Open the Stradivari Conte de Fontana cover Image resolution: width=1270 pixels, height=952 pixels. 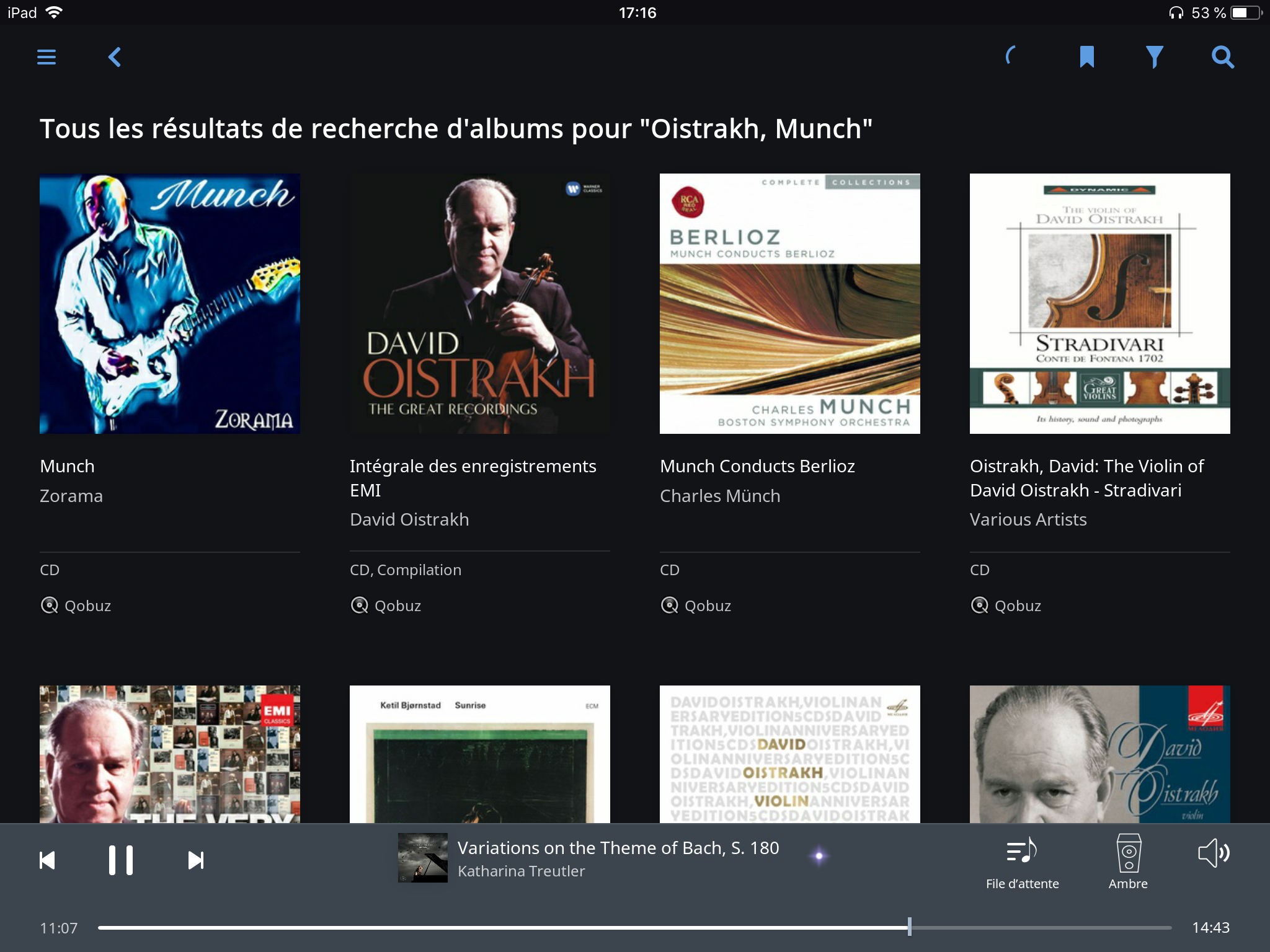[1100, 304]
